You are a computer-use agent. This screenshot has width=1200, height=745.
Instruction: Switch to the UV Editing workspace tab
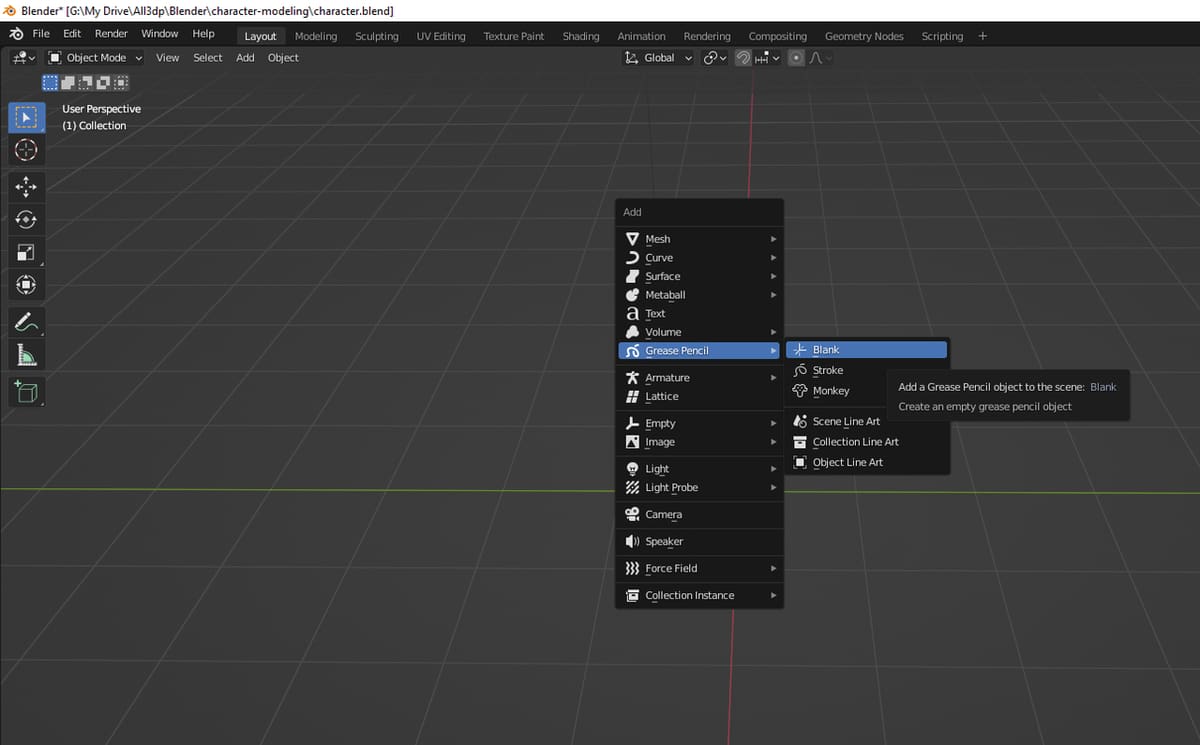441,36
